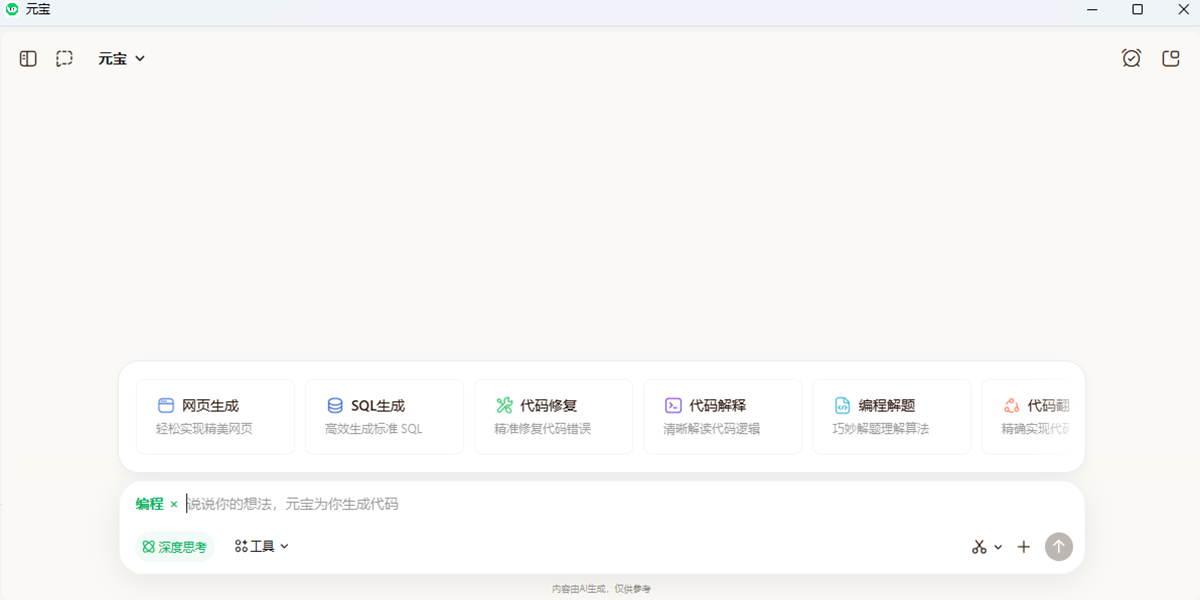Viewport: 1200px width, 600px height.
Task: Select the 代码解释 card
Action: pos(722,417)
